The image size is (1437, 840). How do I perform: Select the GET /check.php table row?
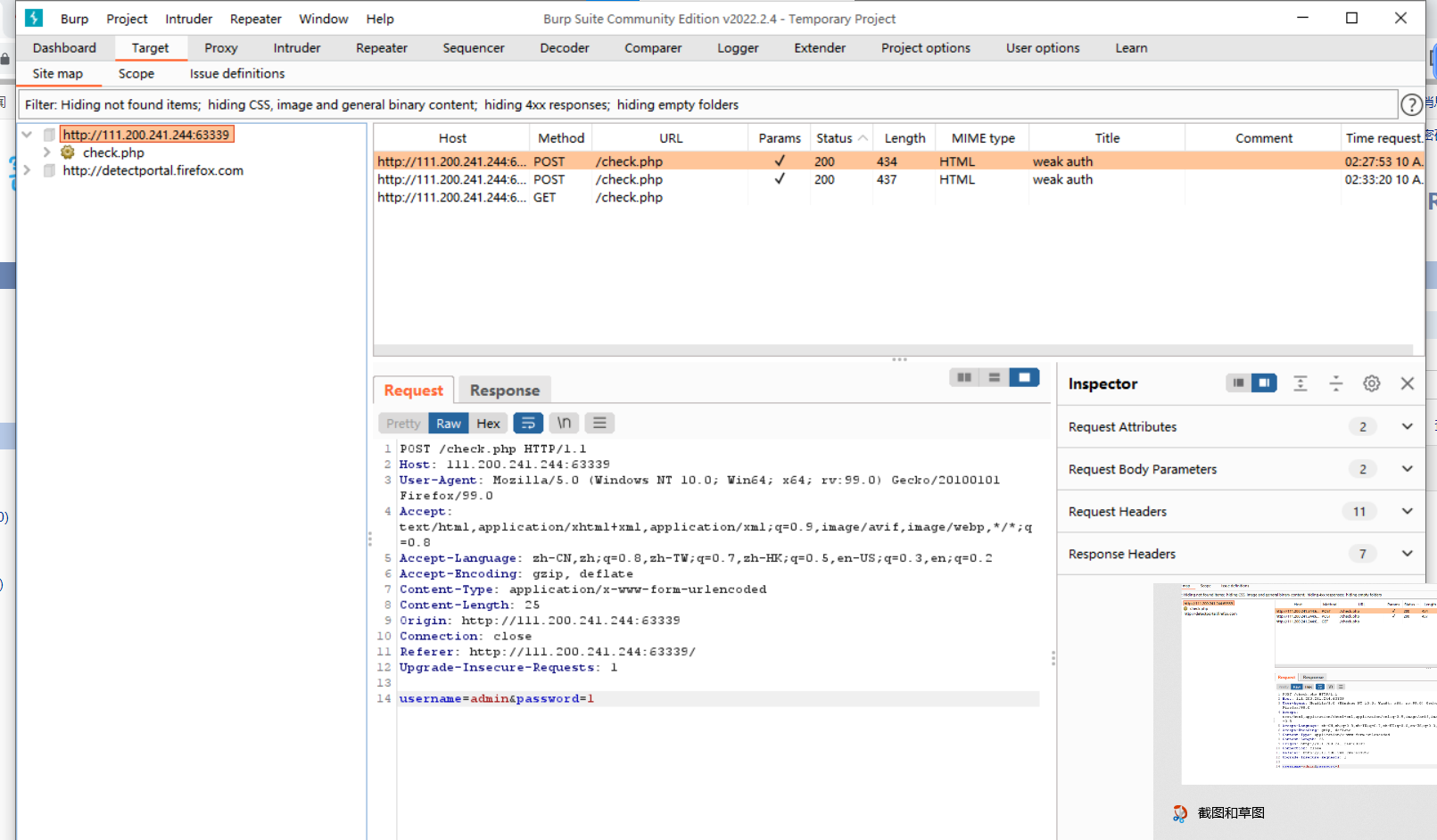898,197
